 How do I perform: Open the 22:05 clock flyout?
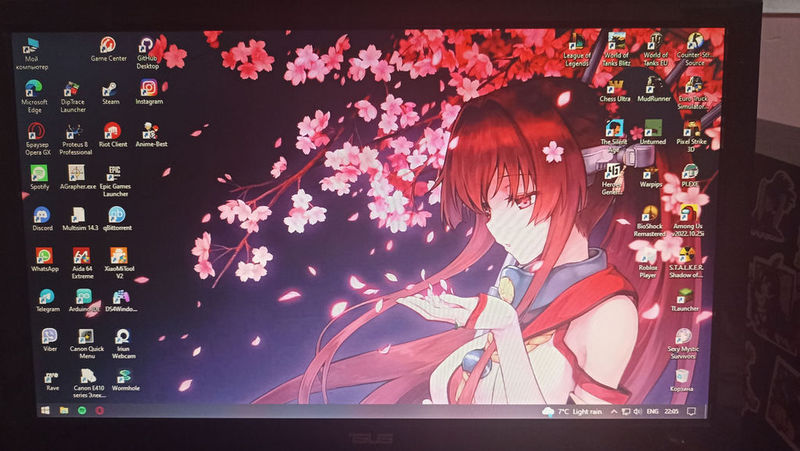coord(671,411)
